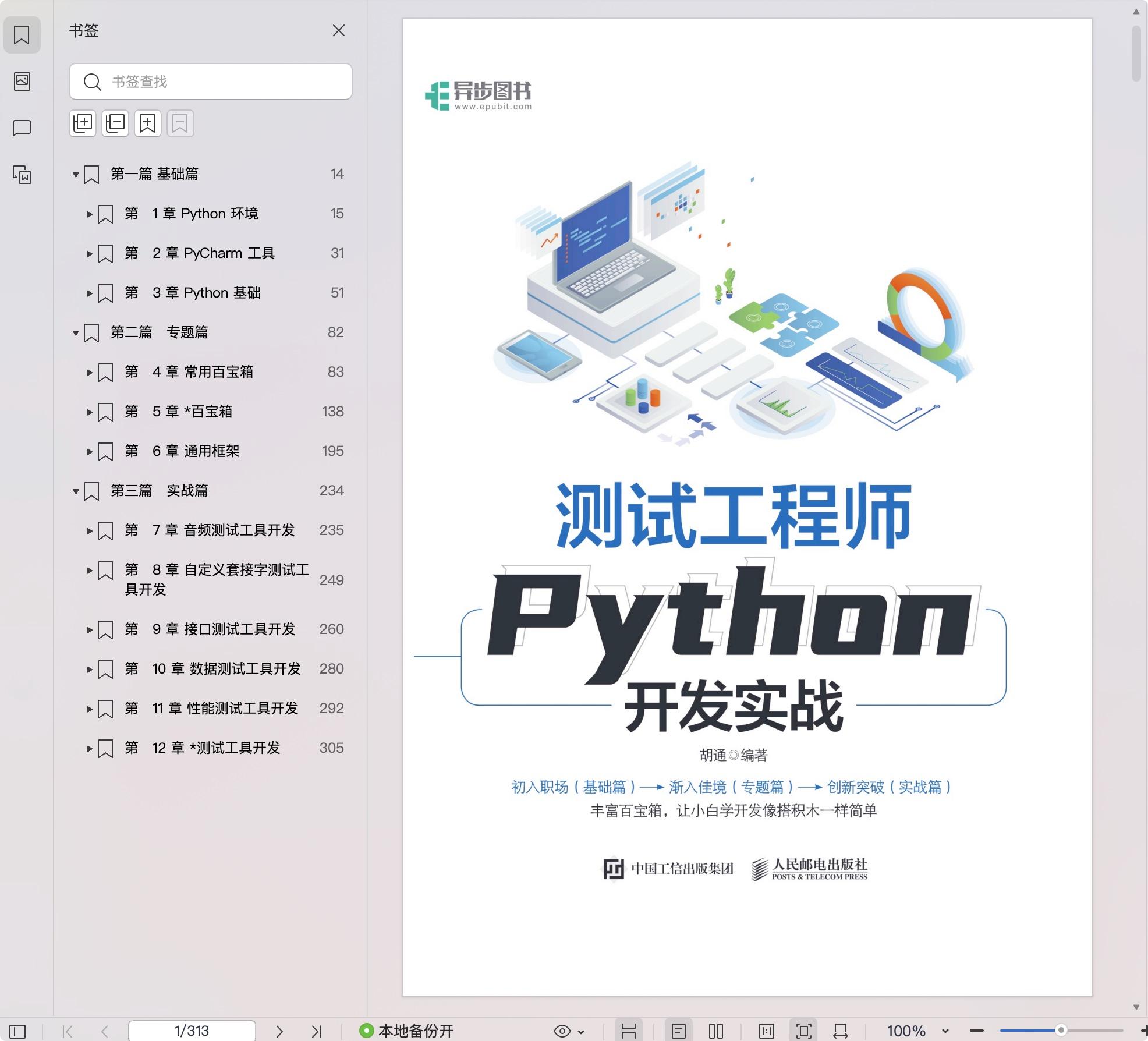Go to bookmark 第二篇 专题篇
The image size is (1148, 1041).
(159, 332)
